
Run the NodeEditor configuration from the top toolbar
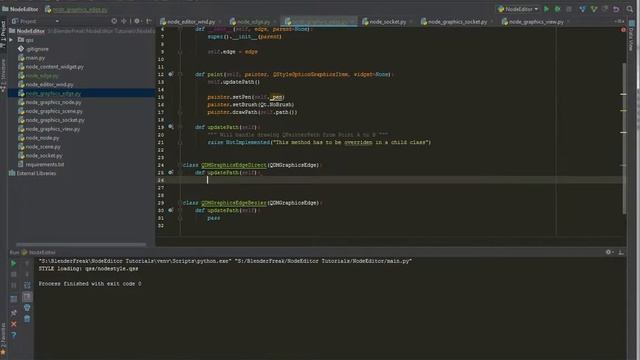(x=547, y=9)
